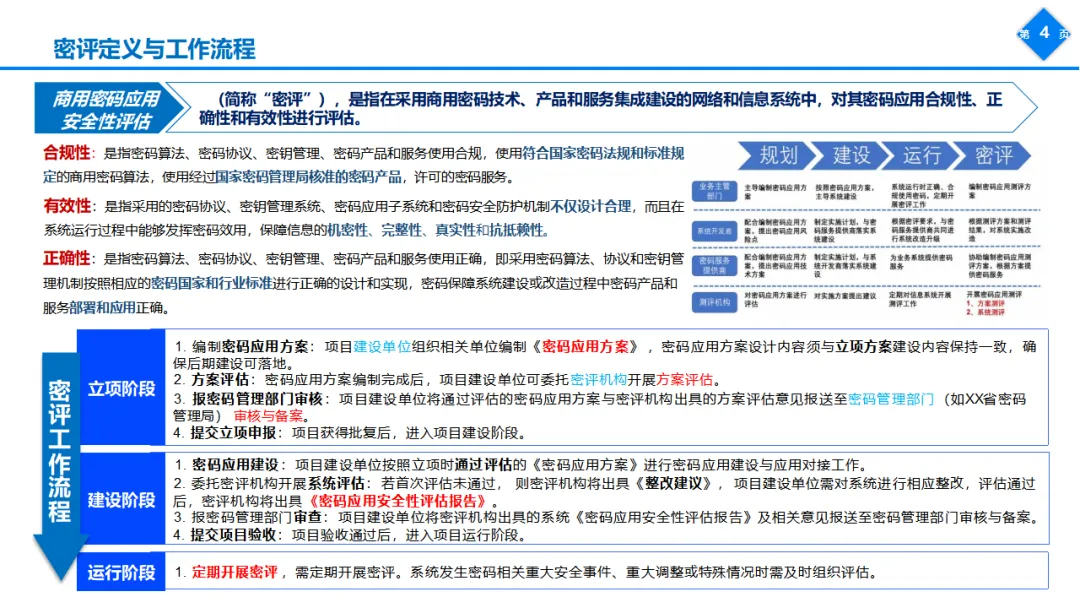Click the blue phrase 部署和应用

102,307
